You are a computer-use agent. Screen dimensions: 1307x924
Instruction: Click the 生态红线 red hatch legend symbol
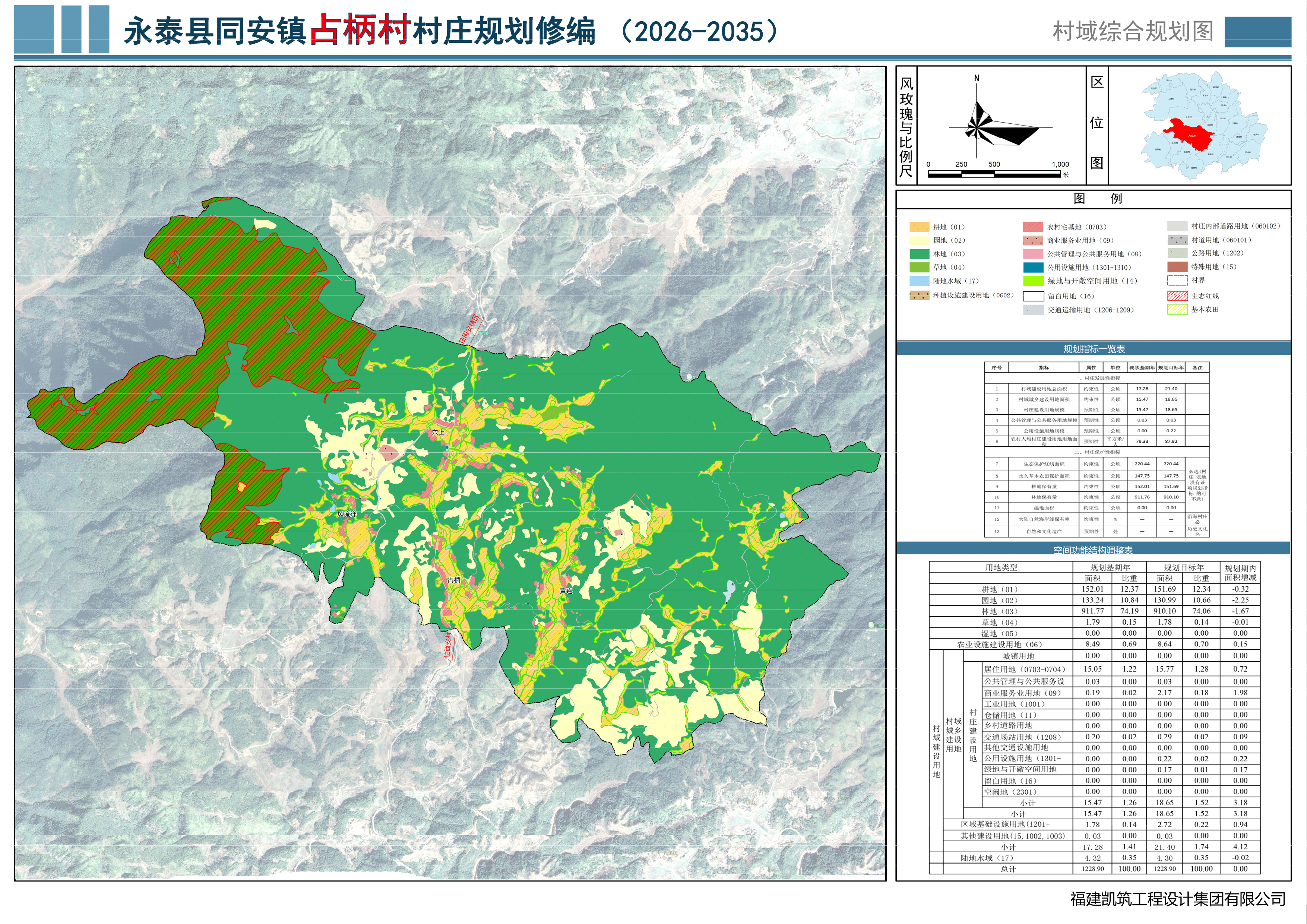(x=1177, y=296)
